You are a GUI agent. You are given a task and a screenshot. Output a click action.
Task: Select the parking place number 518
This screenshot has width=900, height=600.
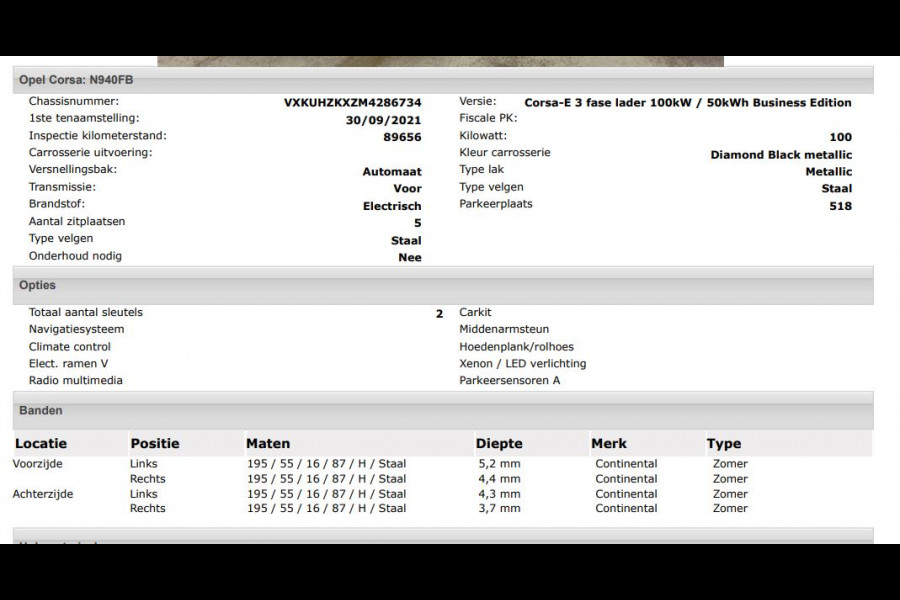840,206
